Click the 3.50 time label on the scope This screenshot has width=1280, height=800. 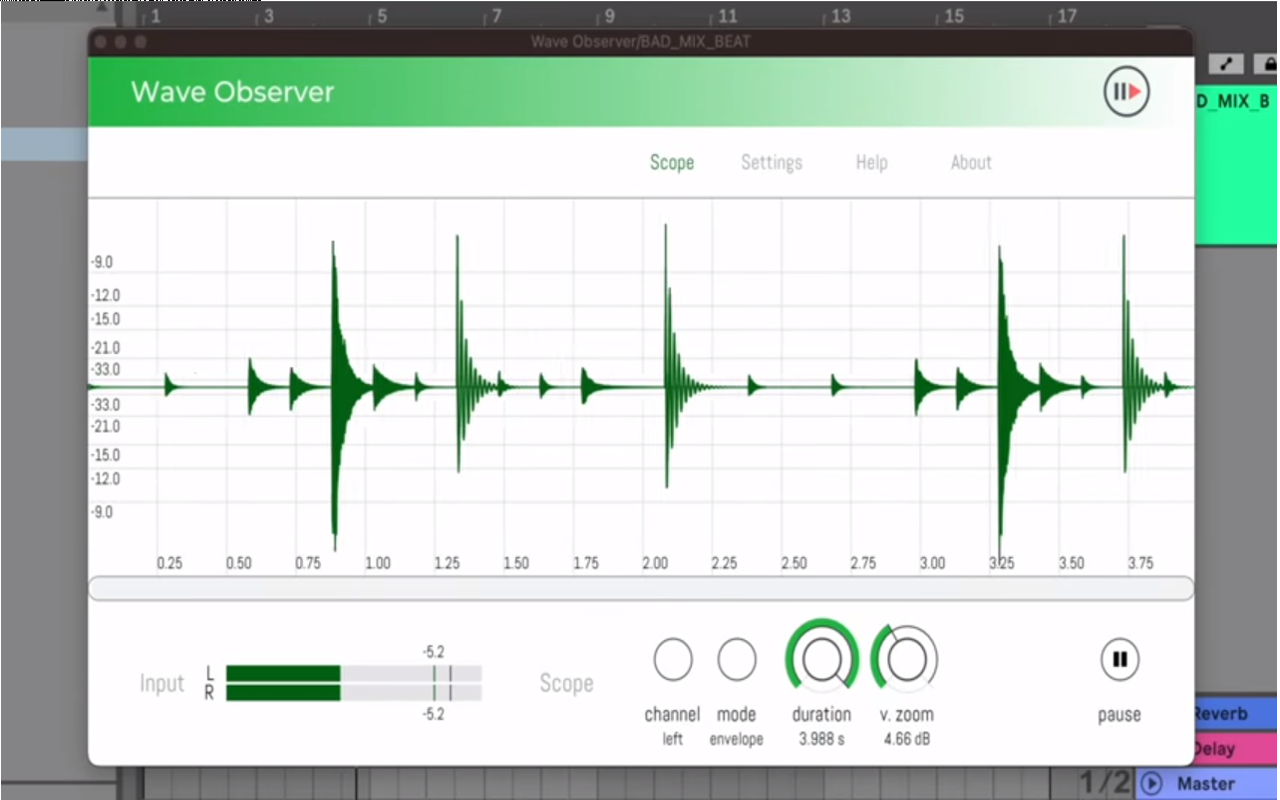1071,563
